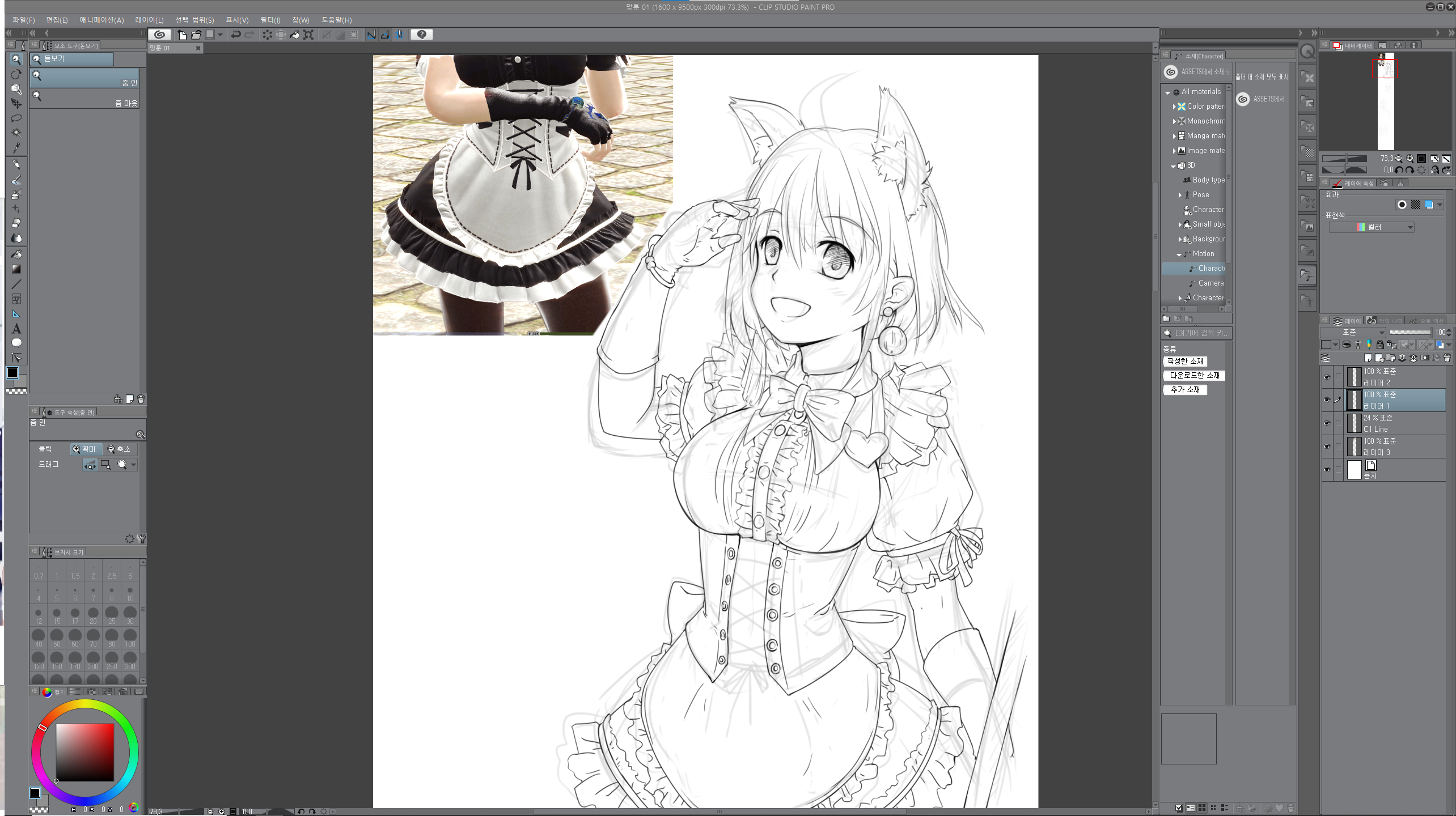Select the Figure line tool
This screenshot has height=816, width=1456.
pos(16,284)
